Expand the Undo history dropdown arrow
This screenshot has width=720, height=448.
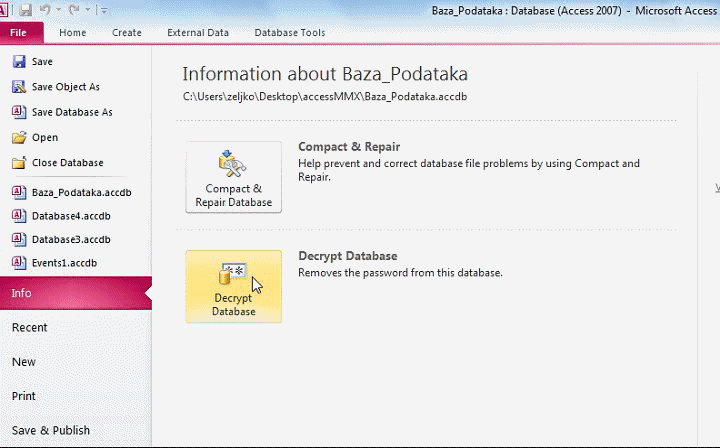[x=58, y=10]
